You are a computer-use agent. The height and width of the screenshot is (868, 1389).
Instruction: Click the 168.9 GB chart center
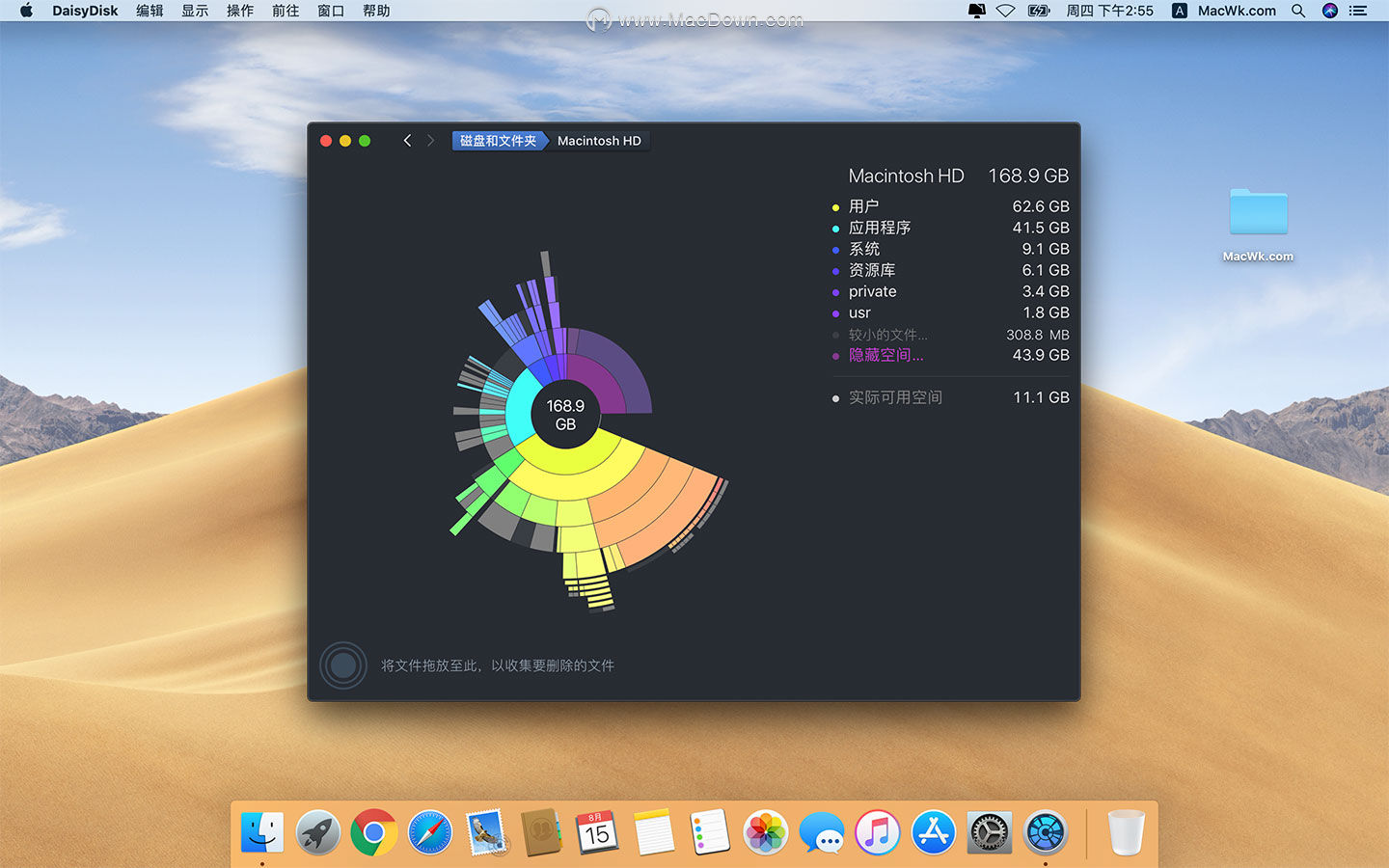click(x=565, y=415)
